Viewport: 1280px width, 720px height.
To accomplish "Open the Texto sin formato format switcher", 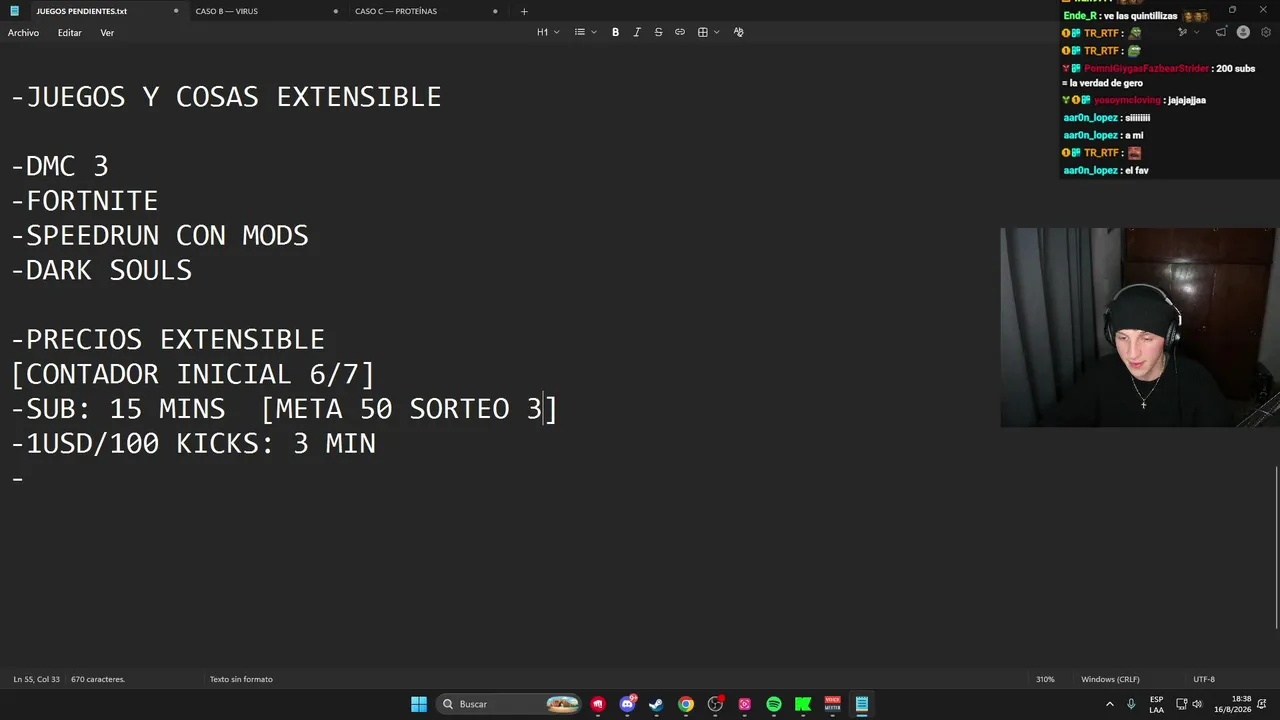I will pos(241,679).
